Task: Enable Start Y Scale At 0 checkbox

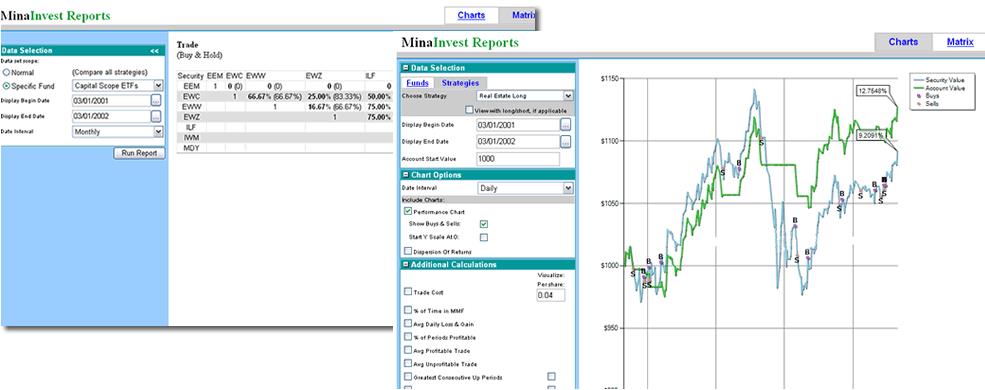Action: [484, 237]
